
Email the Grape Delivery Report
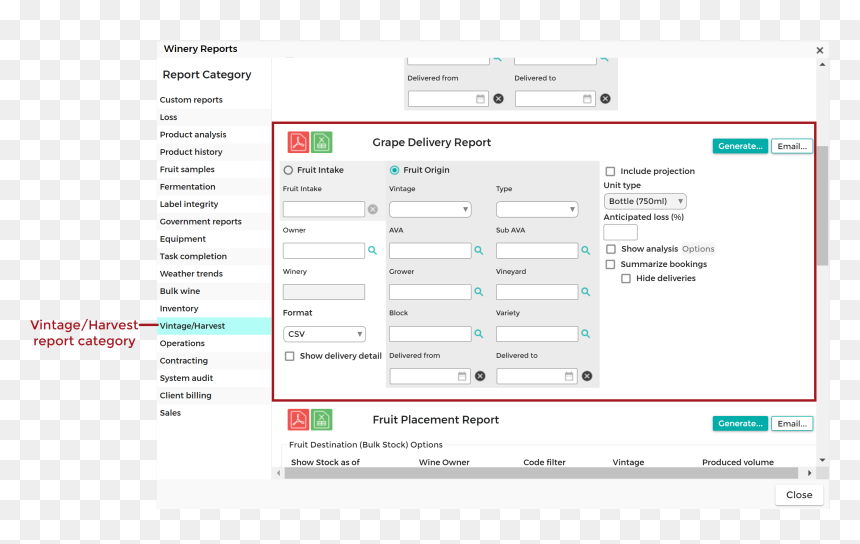coord(792,146)
